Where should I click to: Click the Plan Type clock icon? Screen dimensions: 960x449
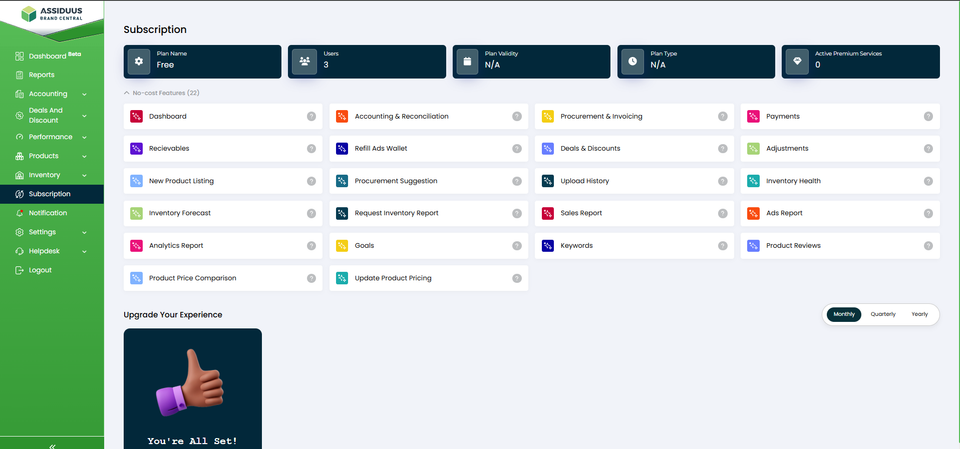coord(632,61)
